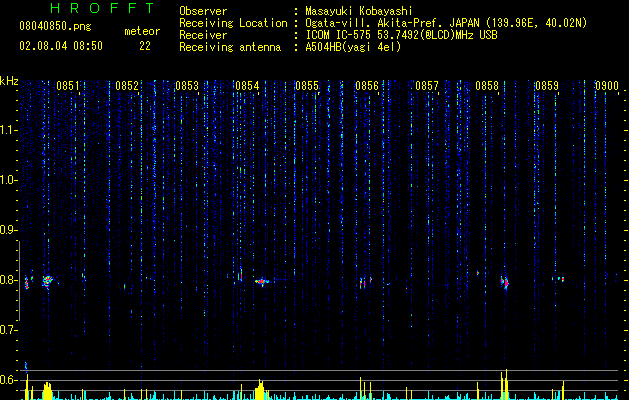
Task: Click the Receiving antenna label
Action: pos(230,47)
